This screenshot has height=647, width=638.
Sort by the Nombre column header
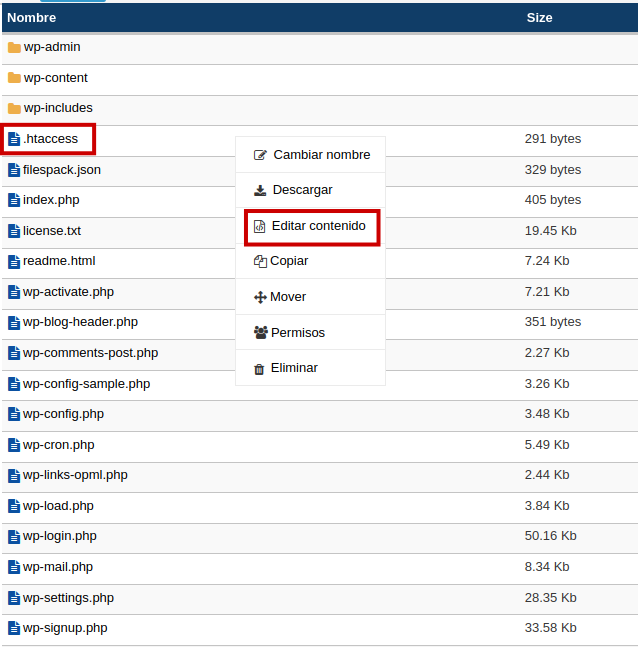32,18
